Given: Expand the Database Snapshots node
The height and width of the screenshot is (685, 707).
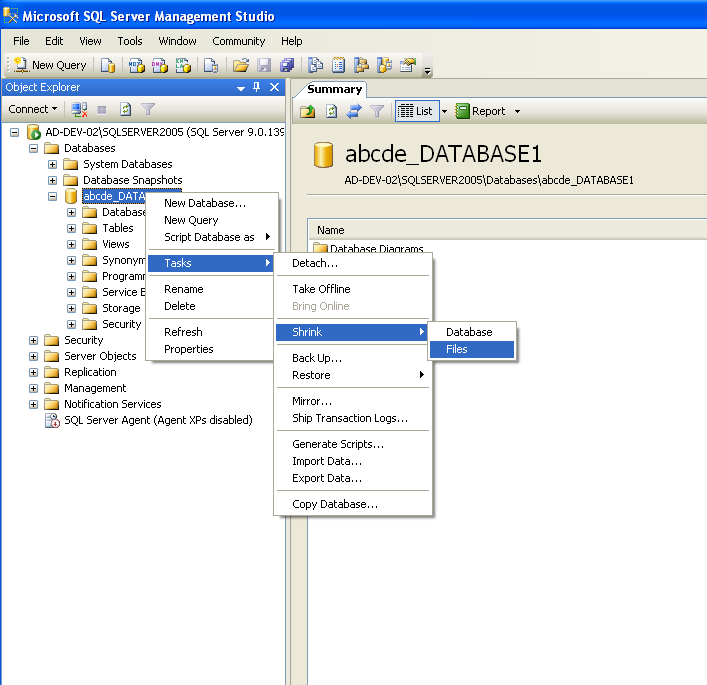Looking at the screenshot, I should coord(52,180).
